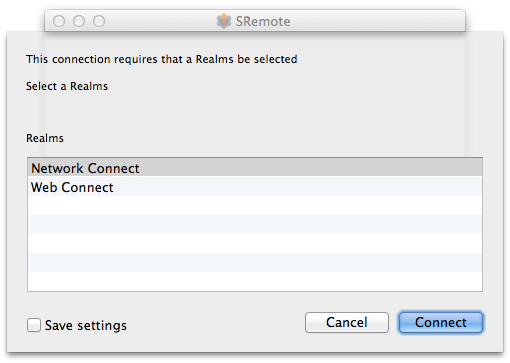Click the SRemote app icon in title bar
510x363 pixels.
coord(224,21)
